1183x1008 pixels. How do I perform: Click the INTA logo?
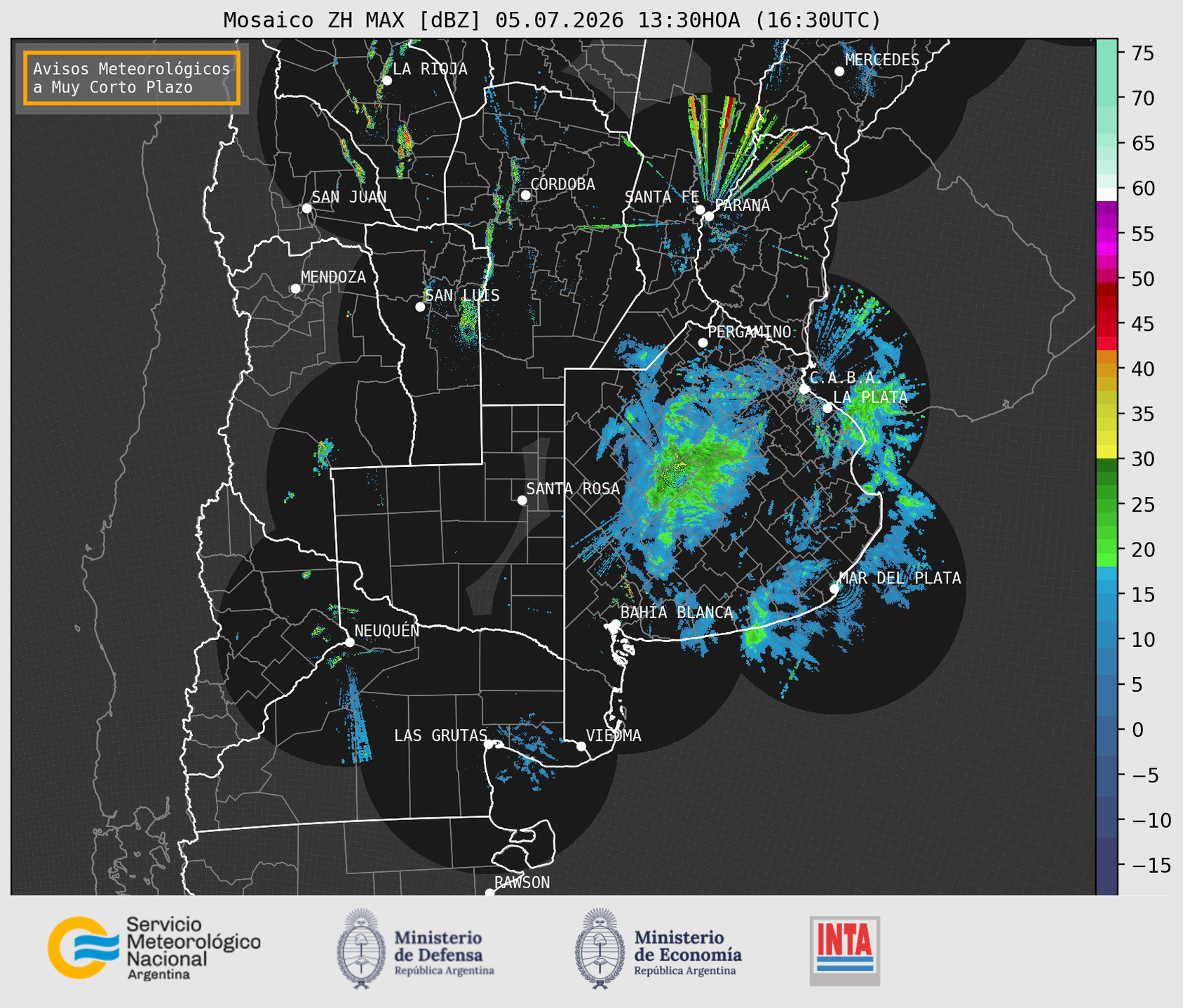[844, 951]
